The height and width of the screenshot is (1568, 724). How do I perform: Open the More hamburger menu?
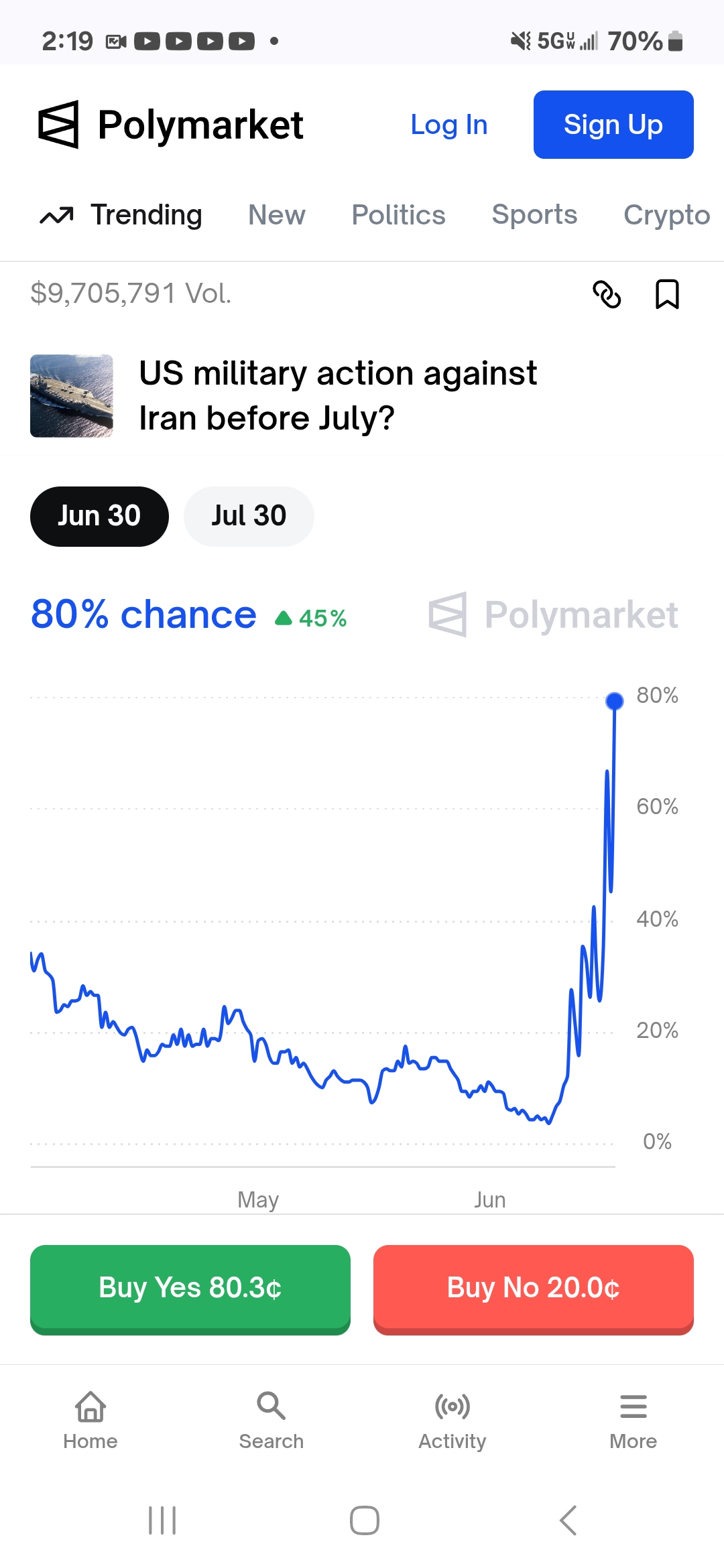pos(633,1407)
